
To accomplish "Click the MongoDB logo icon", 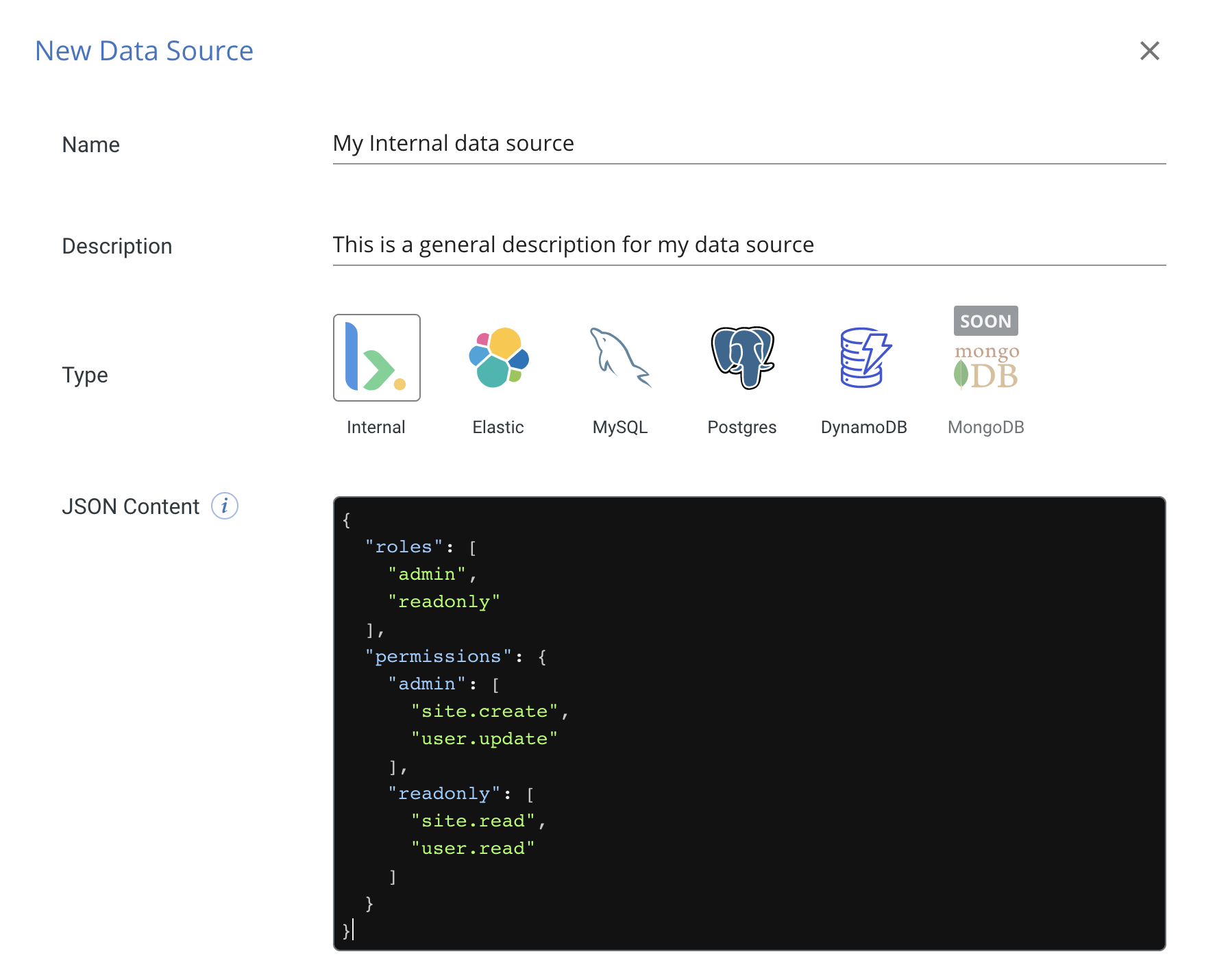I will 986,369.
